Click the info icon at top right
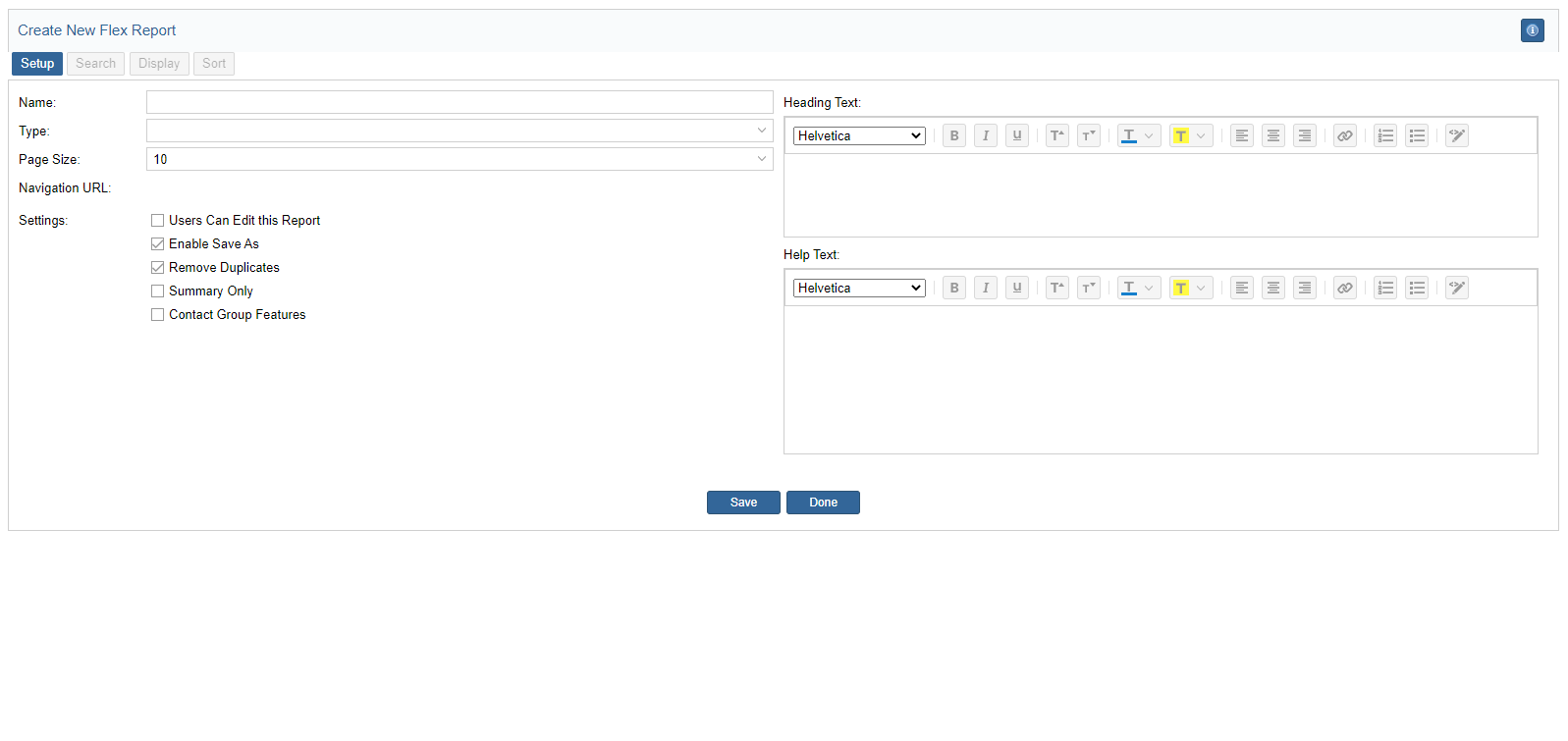The height and width of the screenshot is (741, 1568). (x=1532, y=30)
